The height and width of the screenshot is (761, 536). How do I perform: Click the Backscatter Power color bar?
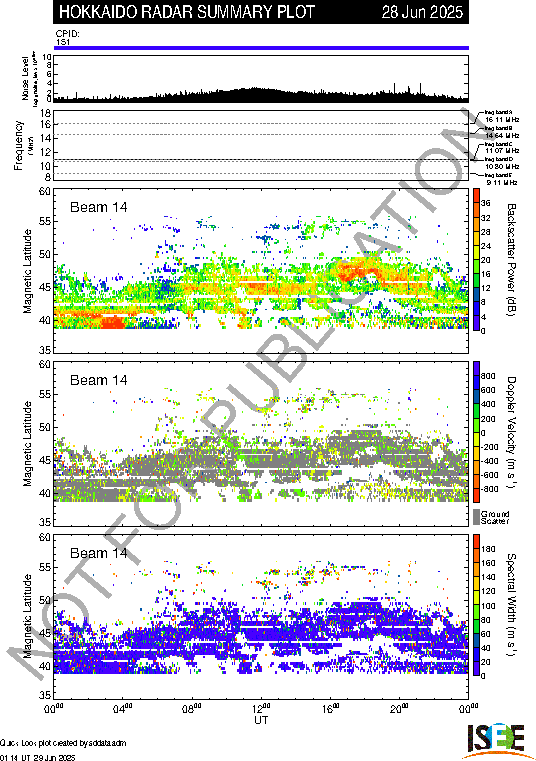pyautogui.click(x=476, y=260)
